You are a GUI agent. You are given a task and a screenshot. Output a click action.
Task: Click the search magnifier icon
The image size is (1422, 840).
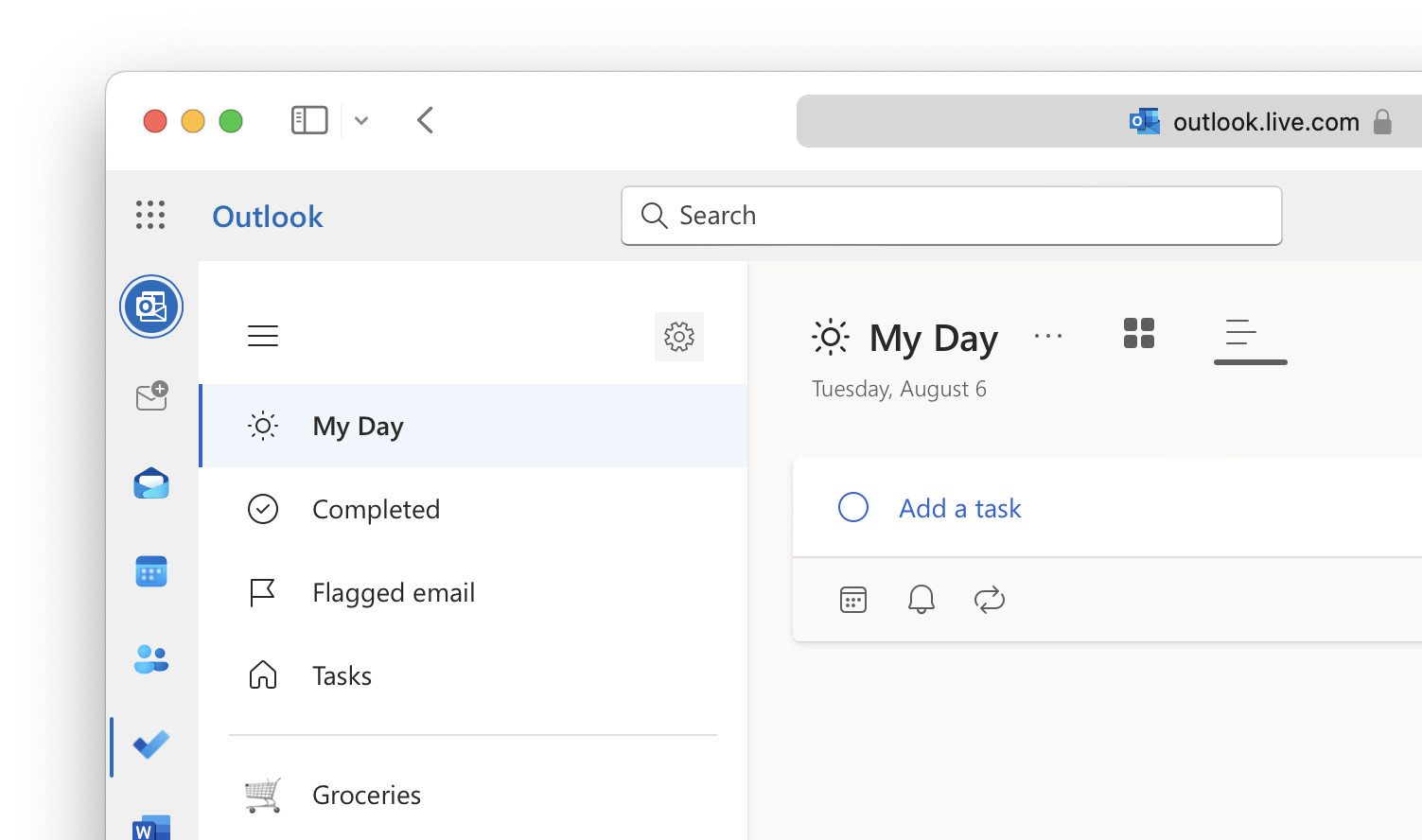coord(654,216)
